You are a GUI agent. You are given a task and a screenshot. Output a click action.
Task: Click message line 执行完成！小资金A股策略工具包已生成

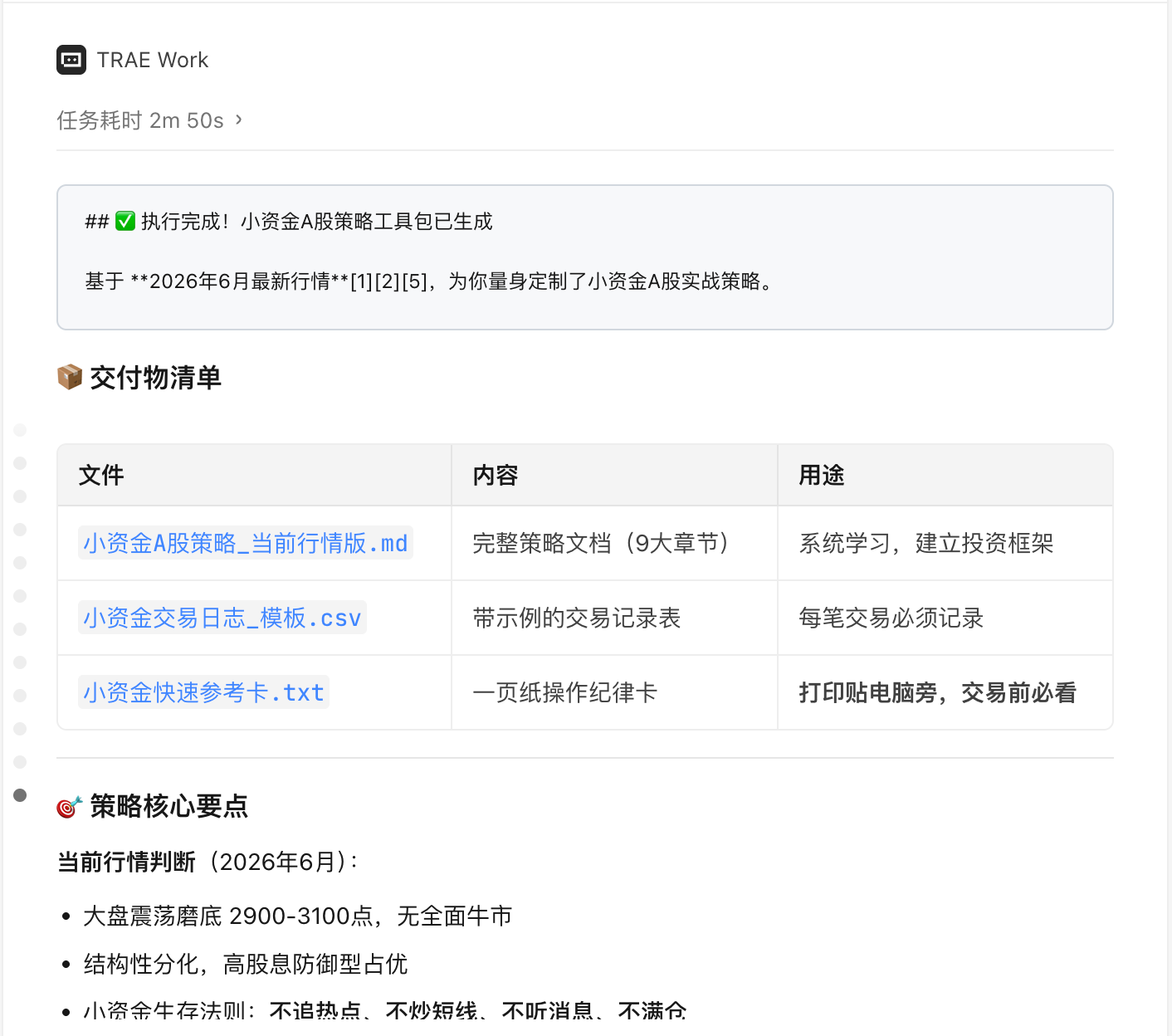[x=289, y=222]
